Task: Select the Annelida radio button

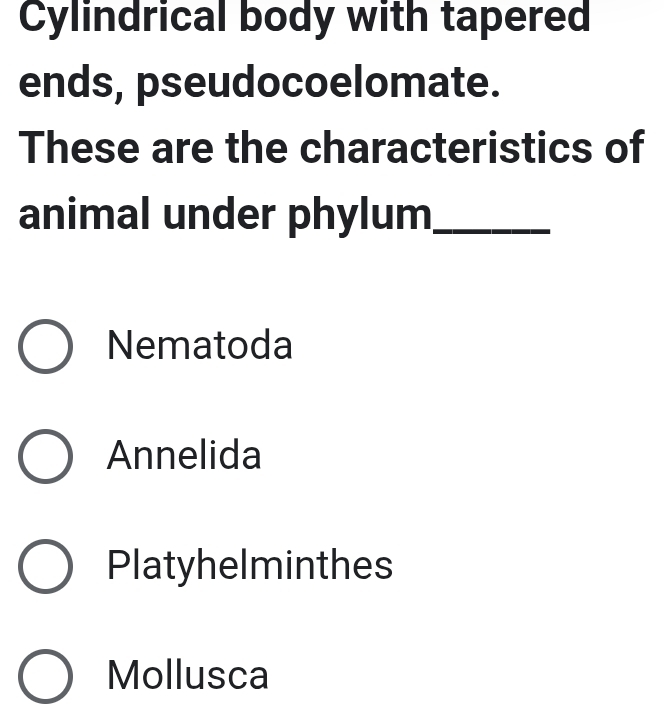Action: pos(45,458)
